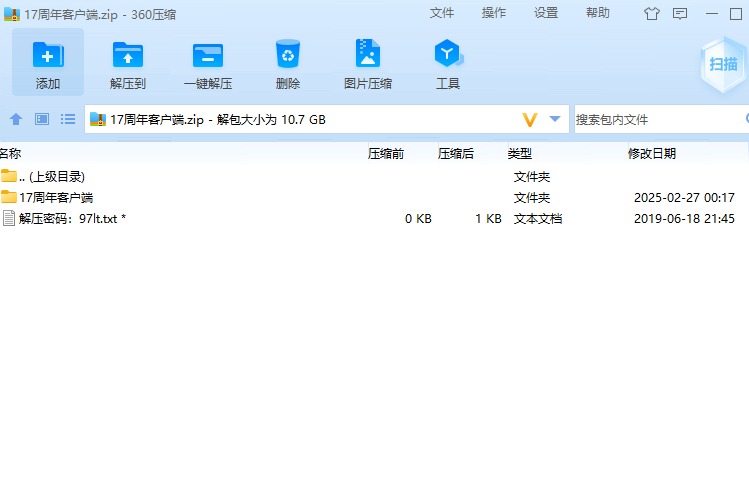The height and width of the screenshot is (481, 749).
Task: Click the skin (shirt) icon in title bar
Action: click(652, 13)
